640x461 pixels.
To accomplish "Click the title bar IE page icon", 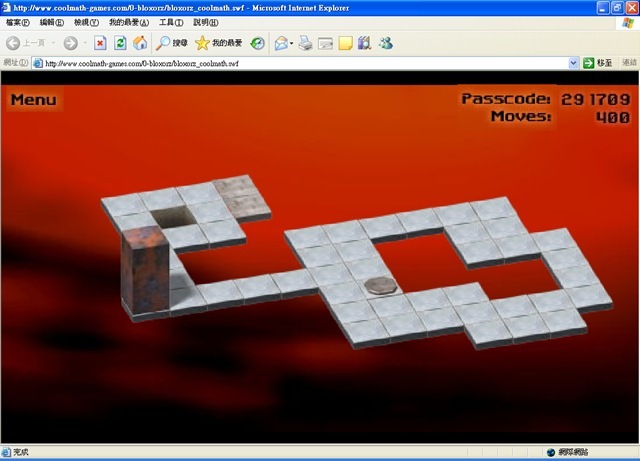I will tap(6, 8).
